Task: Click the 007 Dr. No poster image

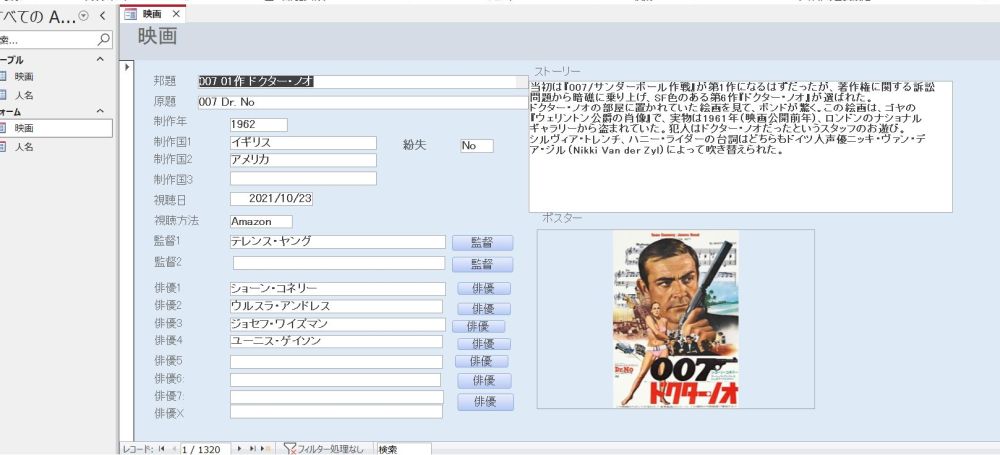Action: pos(675,319)
